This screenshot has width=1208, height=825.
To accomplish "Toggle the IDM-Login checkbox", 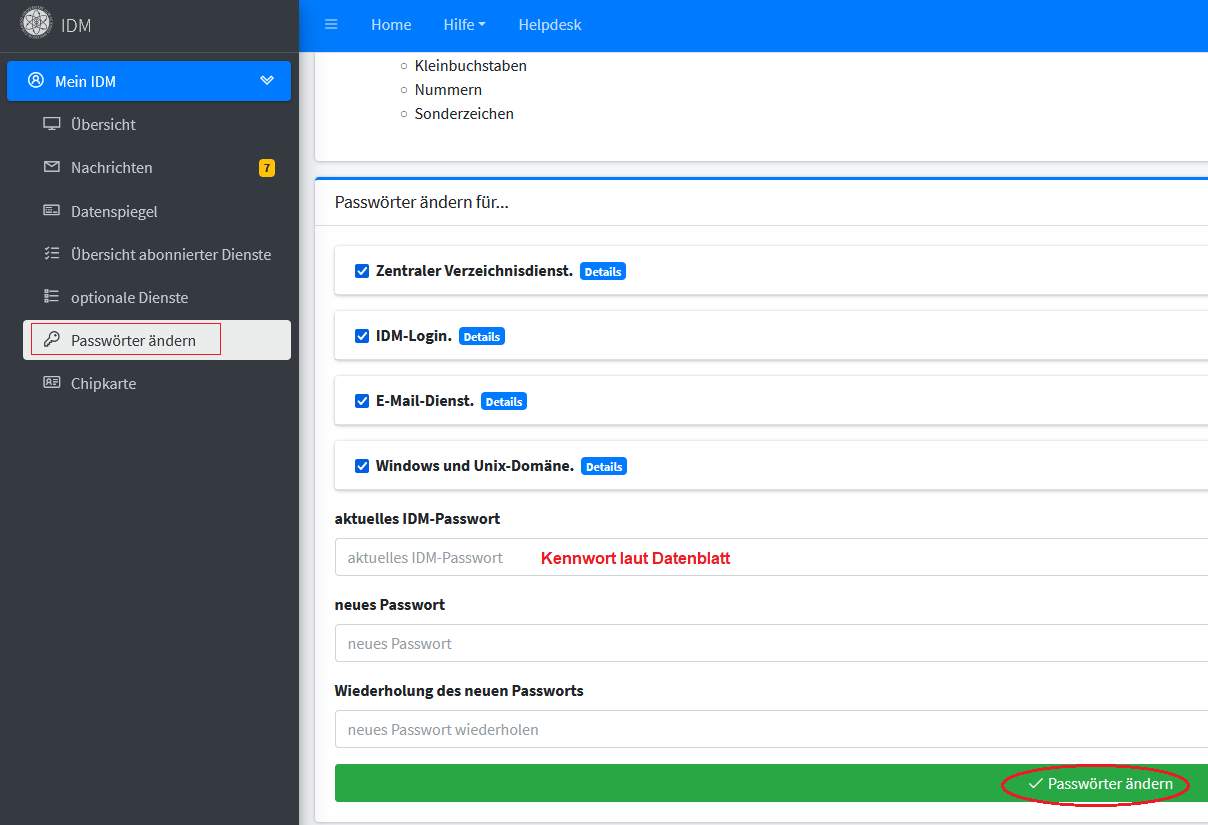I will click(362, 336).
